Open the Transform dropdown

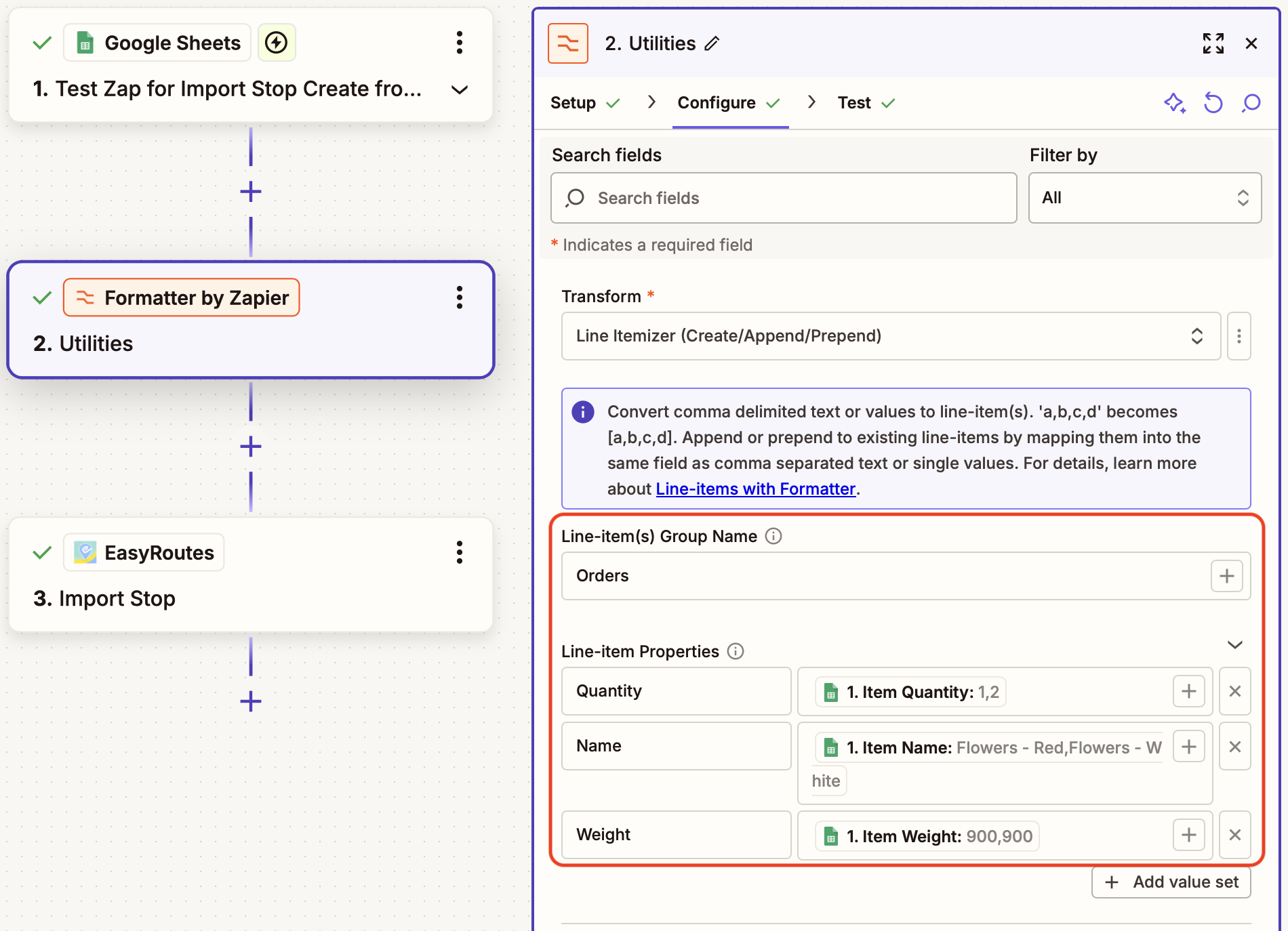(891, 336)
